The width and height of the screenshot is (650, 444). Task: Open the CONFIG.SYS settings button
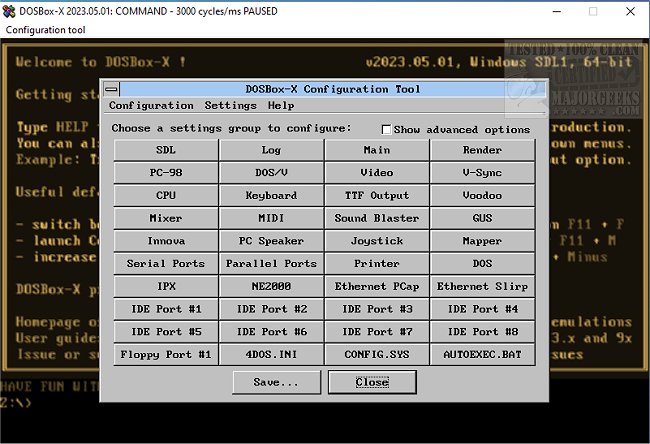tap(377, 355)
